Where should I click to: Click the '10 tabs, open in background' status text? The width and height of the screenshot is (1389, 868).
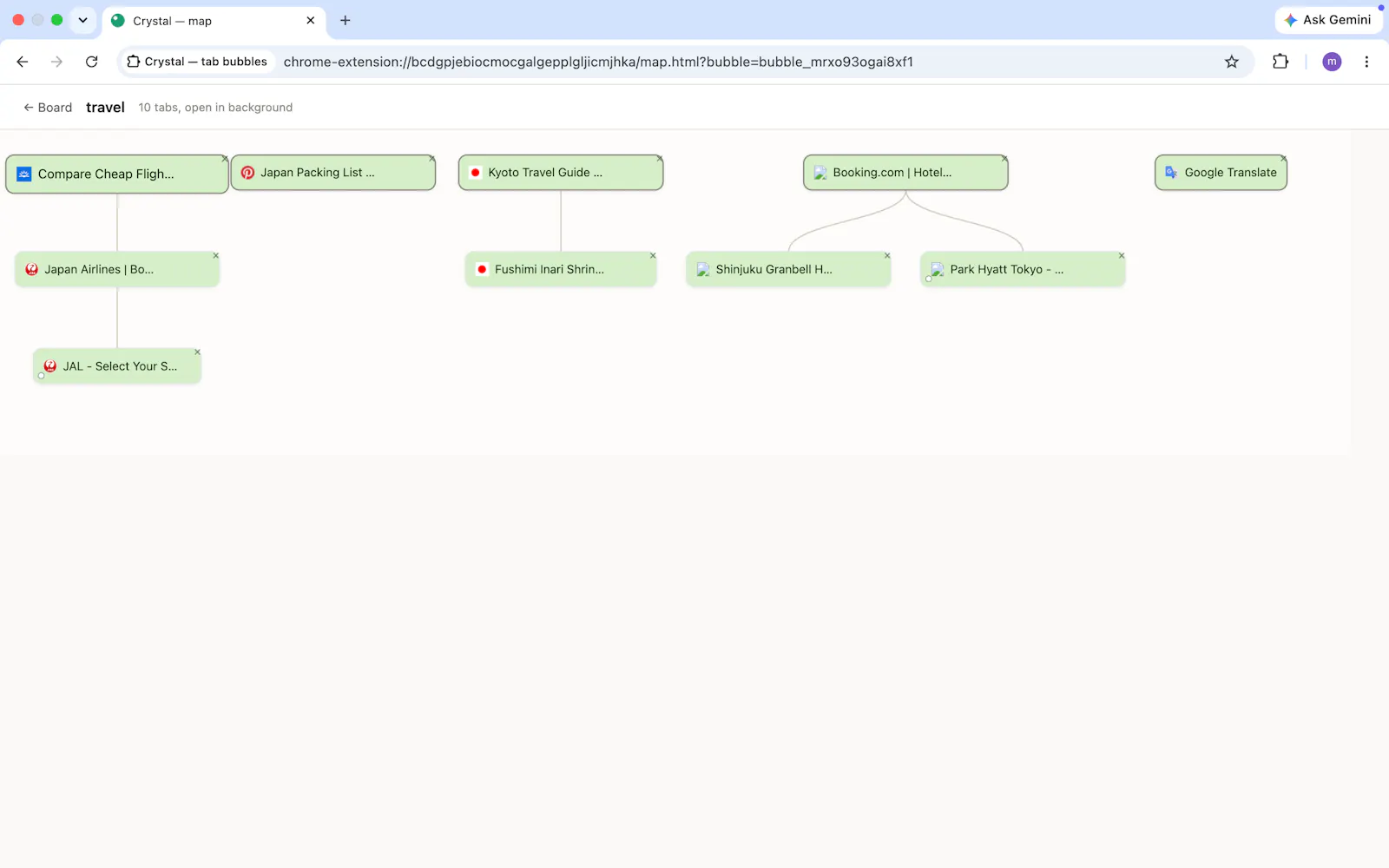click(215, 108)
